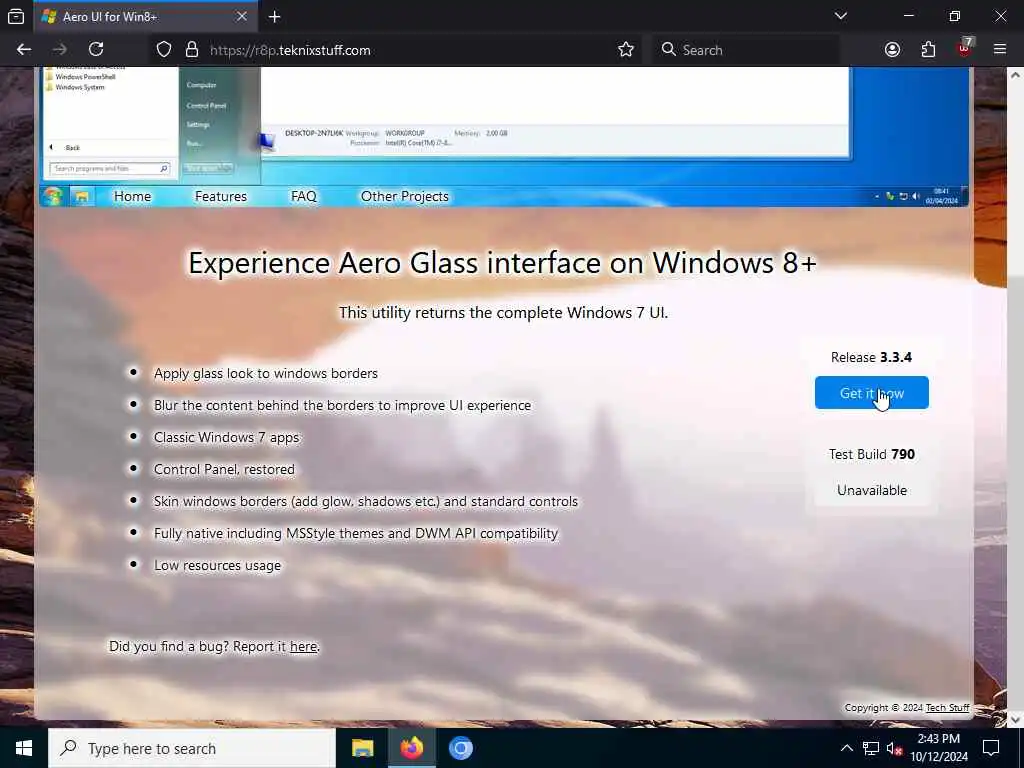Click 'Control Panel, restored' list item

pos(224,470)
